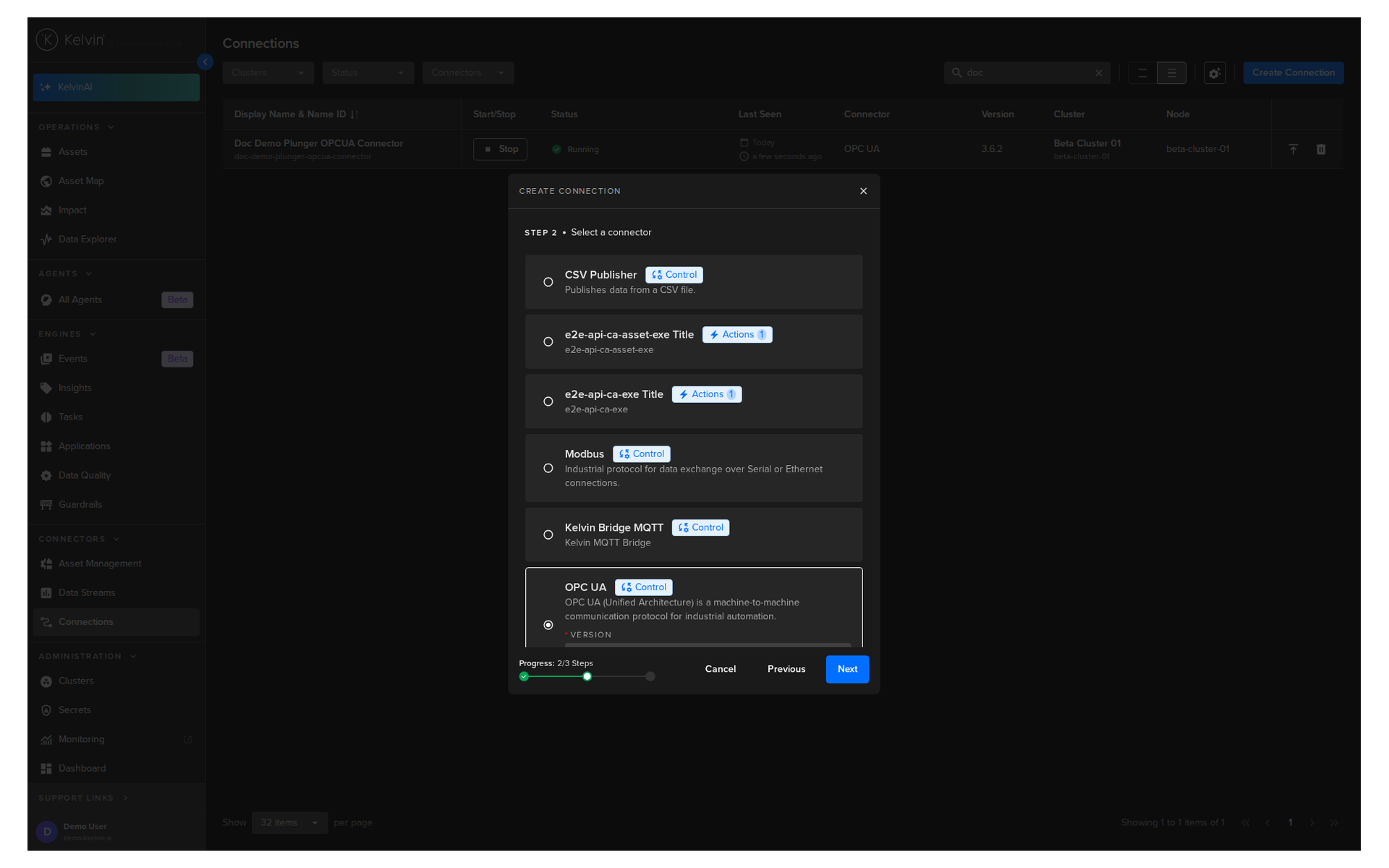The width and height of the screenshot is (1389, 868).
Task: Click the Create Connection button at top
Action: (x=1294, y=72)
